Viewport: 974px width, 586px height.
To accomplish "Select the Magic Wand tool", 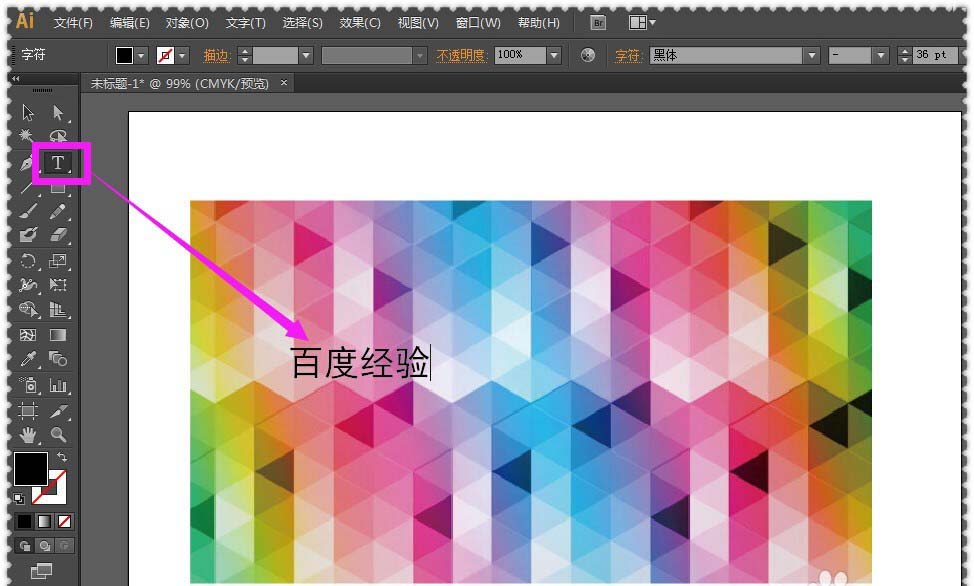I will [x=27, y=135].
